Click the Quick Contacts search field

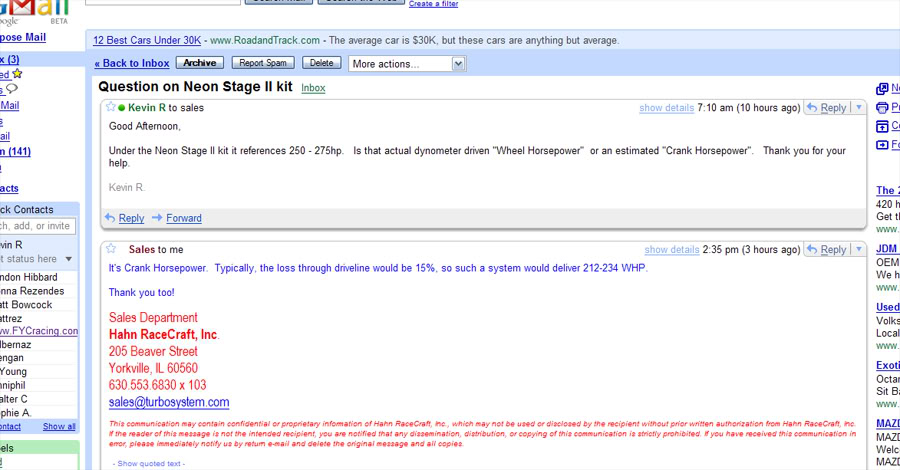point(38,226)
